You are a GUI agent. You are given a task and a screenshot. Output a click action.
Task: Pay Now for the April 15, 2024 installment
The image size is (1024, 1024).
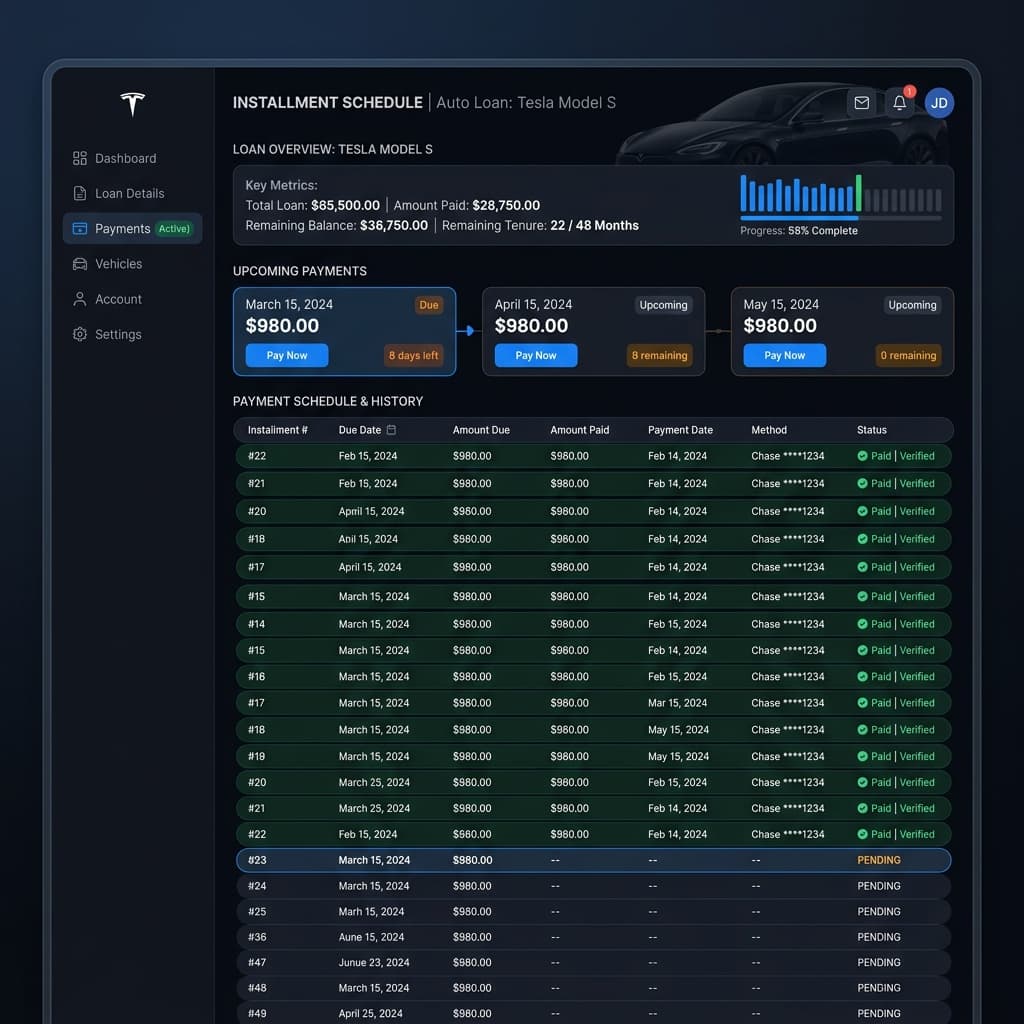coord(536,355)
